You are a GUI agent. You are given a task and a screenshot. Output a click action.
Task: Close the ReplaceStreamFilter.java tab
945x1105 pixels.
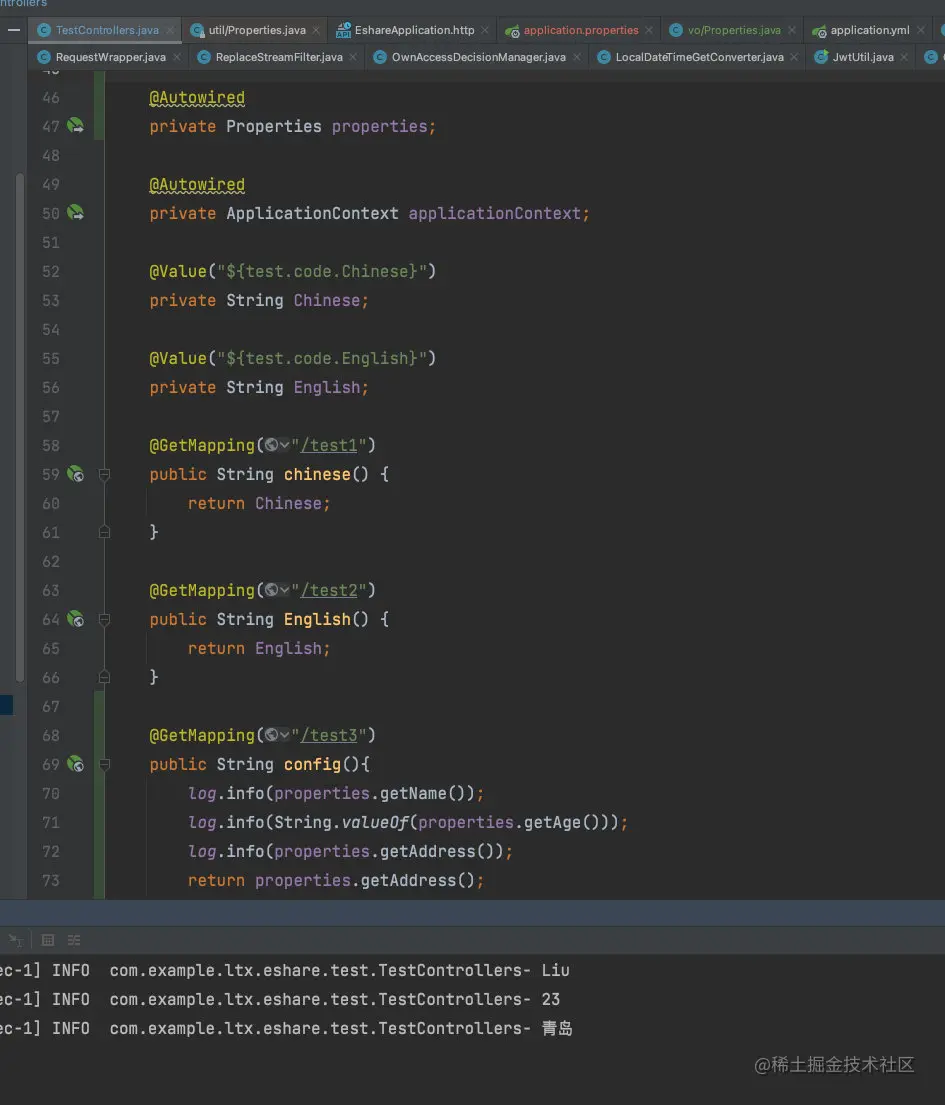coord(353,57)
